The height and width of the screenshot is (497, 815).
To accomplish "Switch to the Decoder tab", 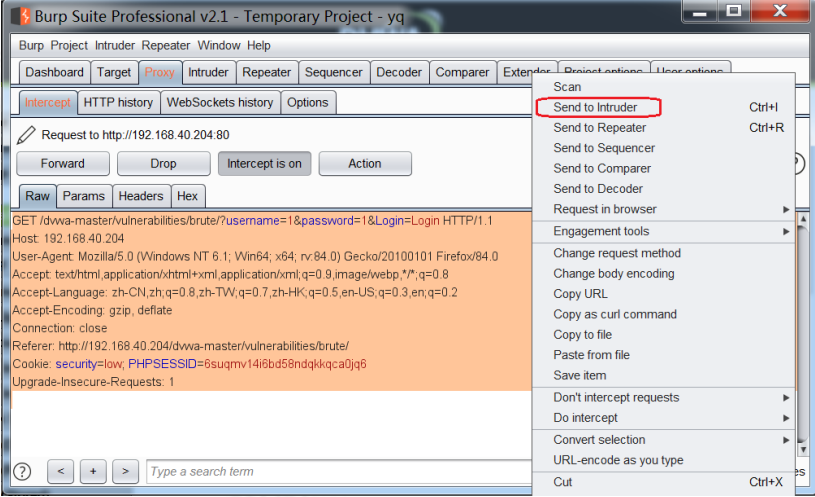I will [x=399, y=72].
